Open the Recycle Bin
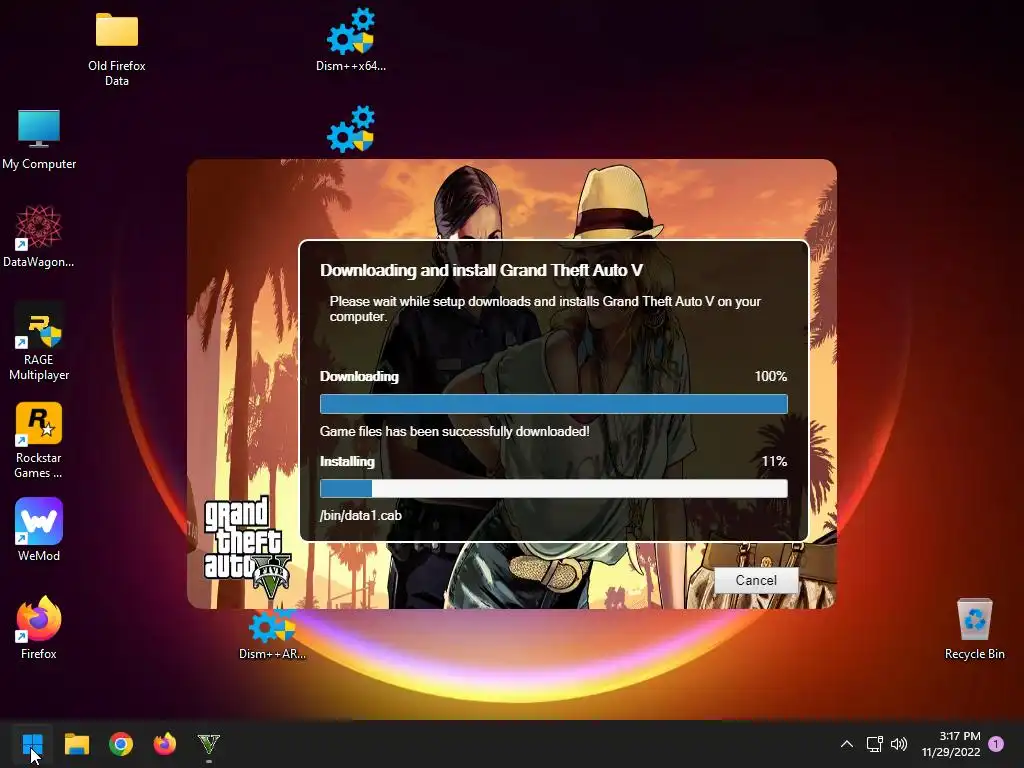The height and width of the screenshot is (768, 1024). (974, 629)
